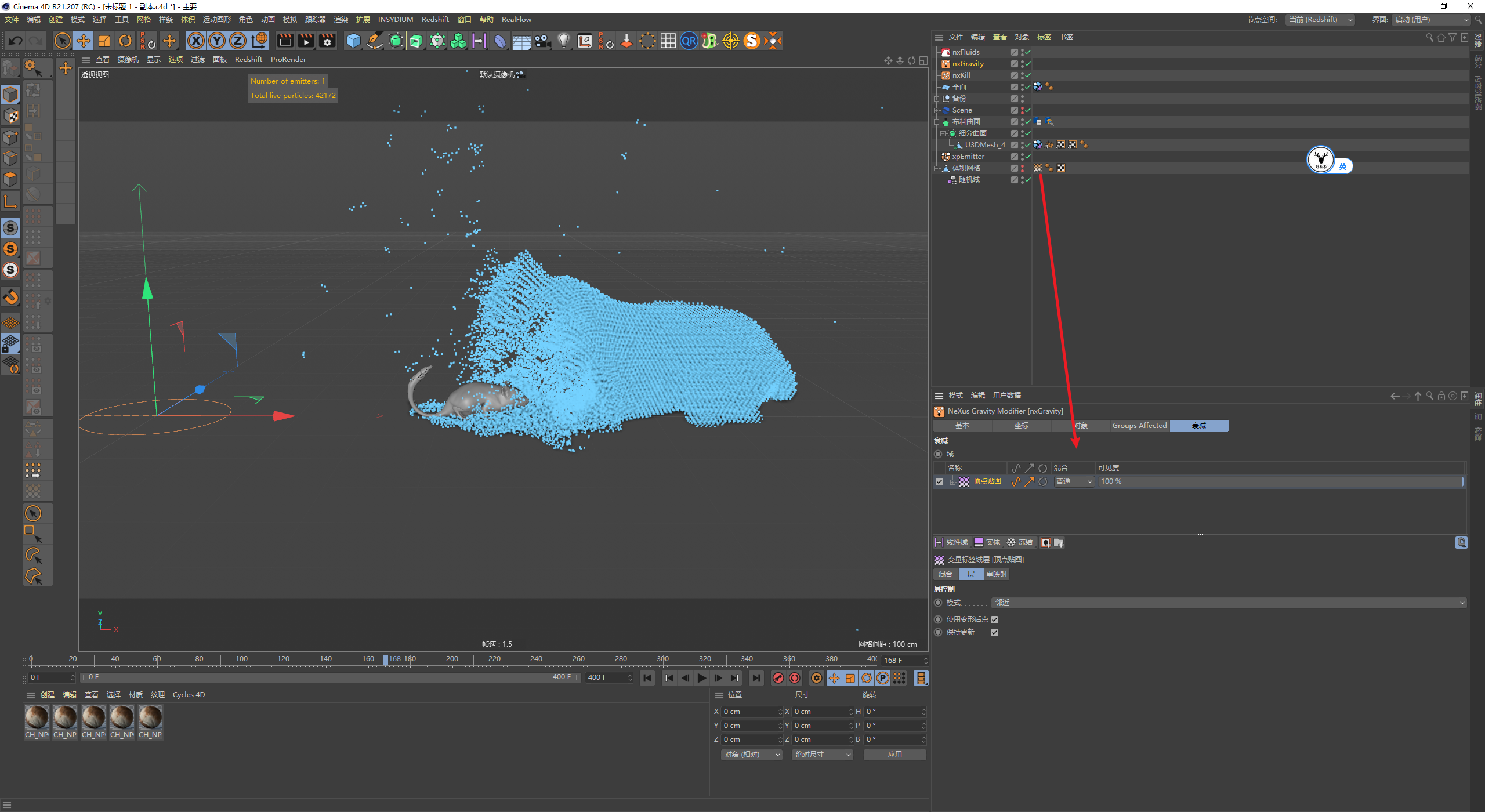This screenshot has height=812, width=1485.
Task: Click the Undo arrow icon
Action: [x=16, y=41]
